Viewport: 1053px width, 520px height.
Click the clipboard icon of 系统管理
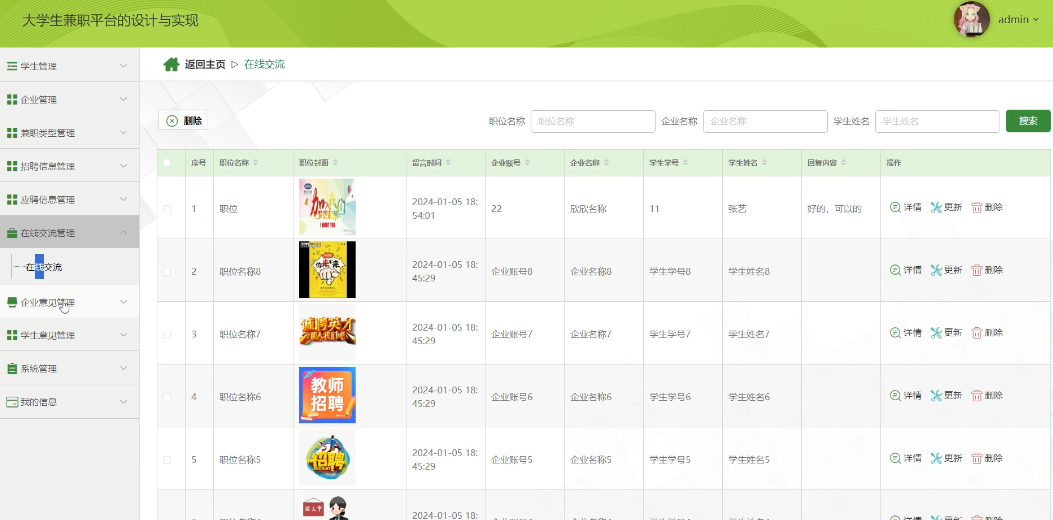[x=11, y=368]
